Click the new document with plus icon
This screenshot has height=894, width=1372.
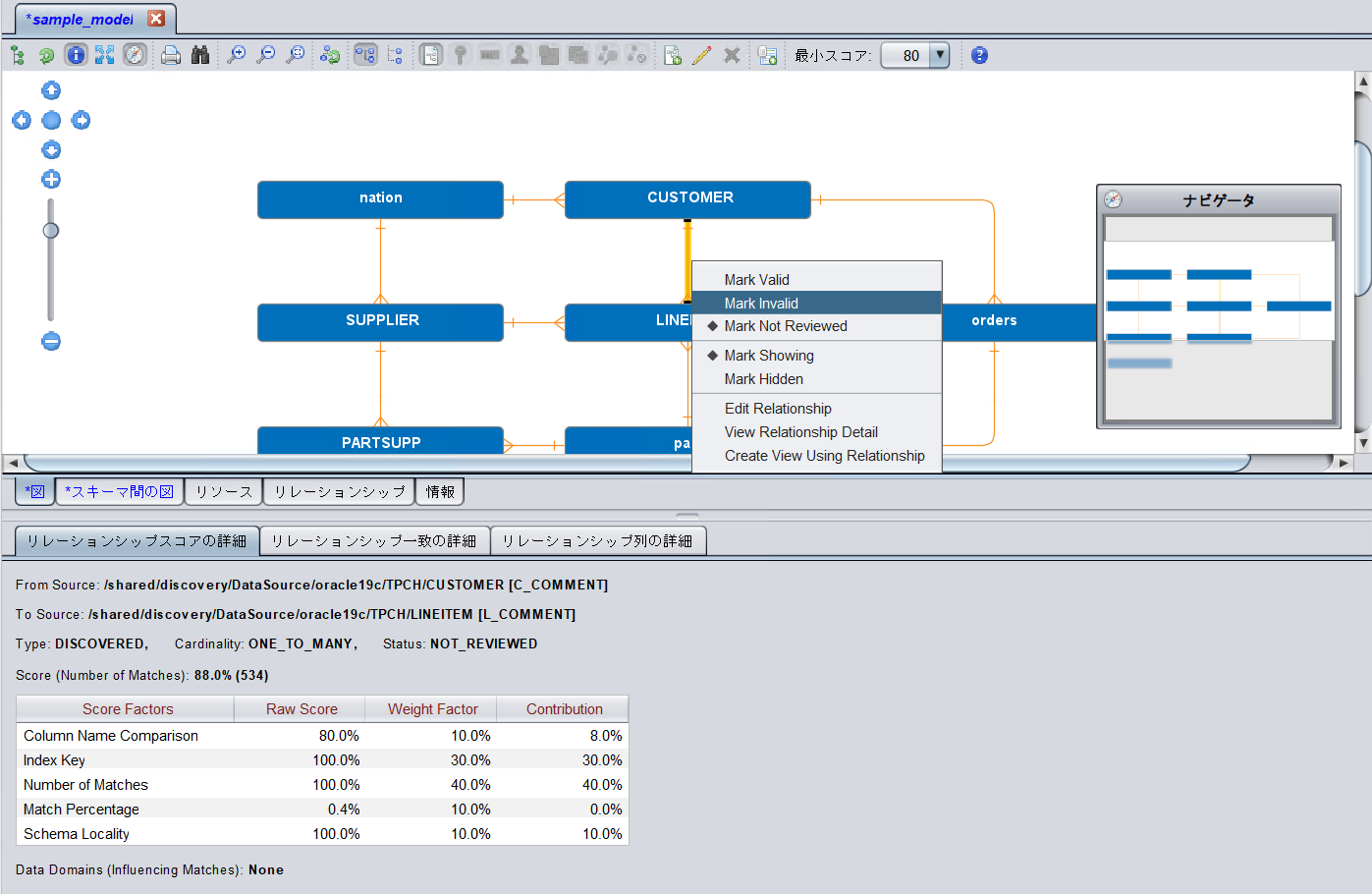click(x=673, y=55)
